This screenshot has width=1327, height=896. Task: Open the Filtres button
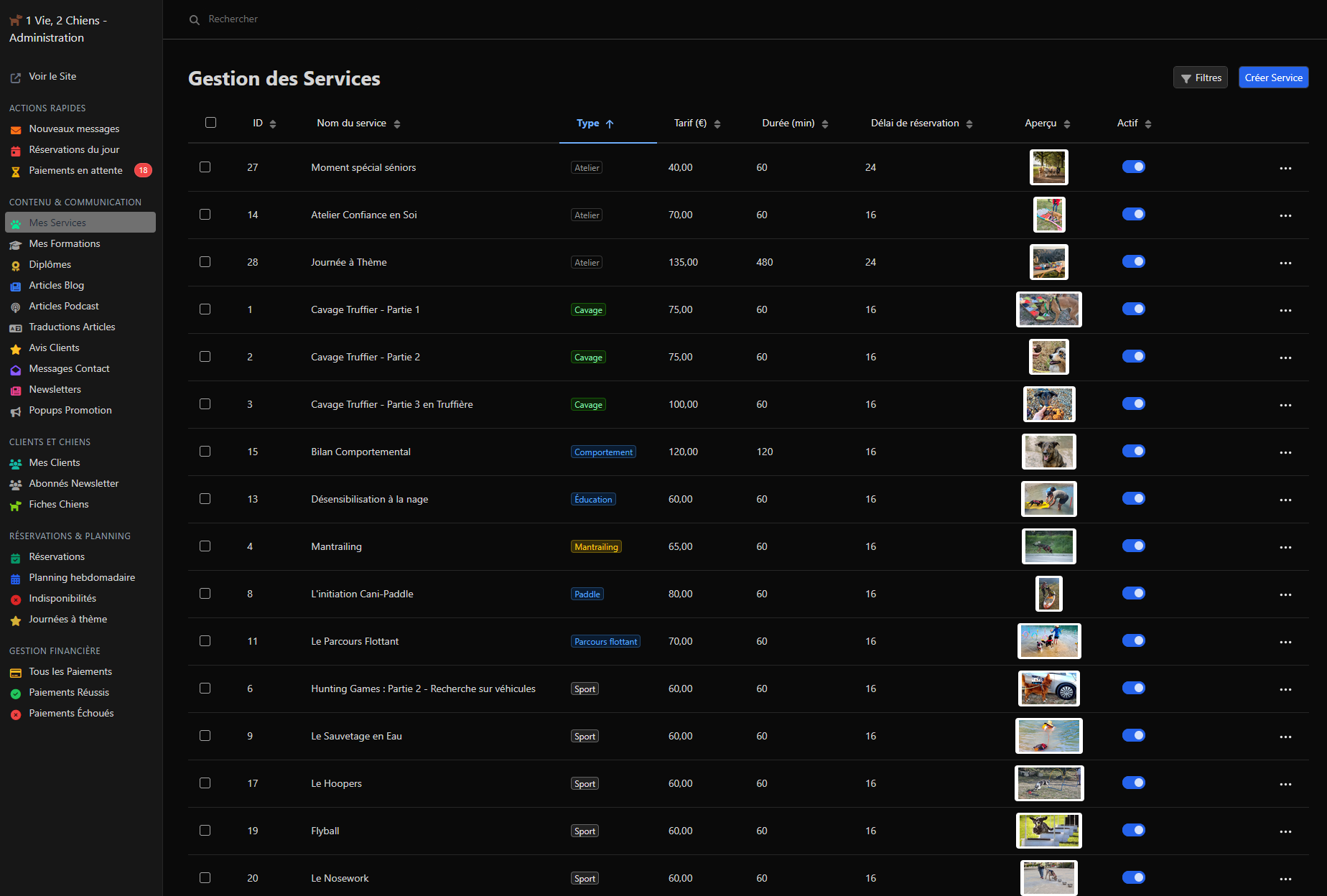(1201, 78)
